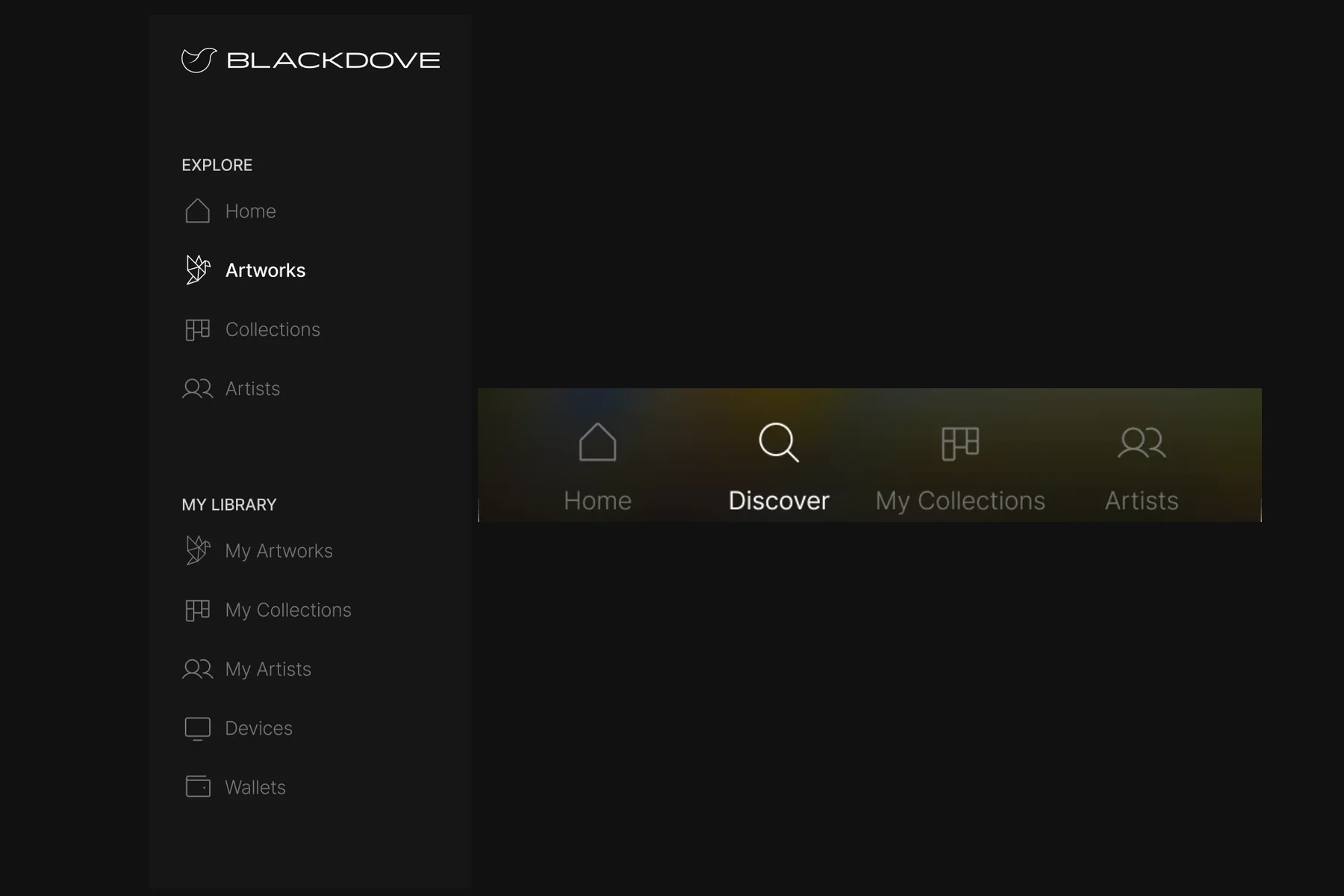The image size is (1344, 896).
Task: Open Home from the Explore sidebar
Action: coord(251,211)
